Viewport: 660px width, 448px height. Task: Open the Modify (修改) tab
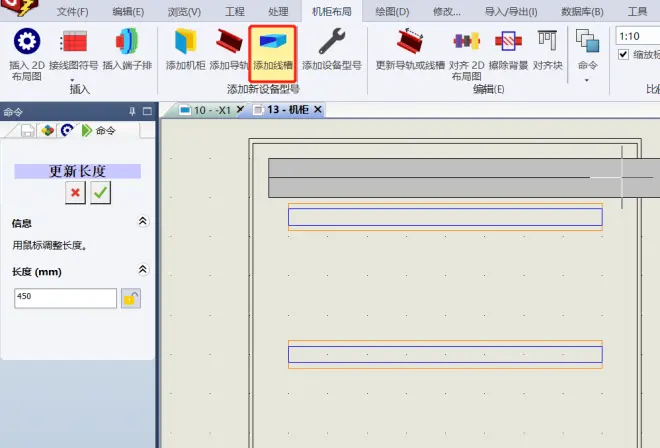click(x=447, y=11)
